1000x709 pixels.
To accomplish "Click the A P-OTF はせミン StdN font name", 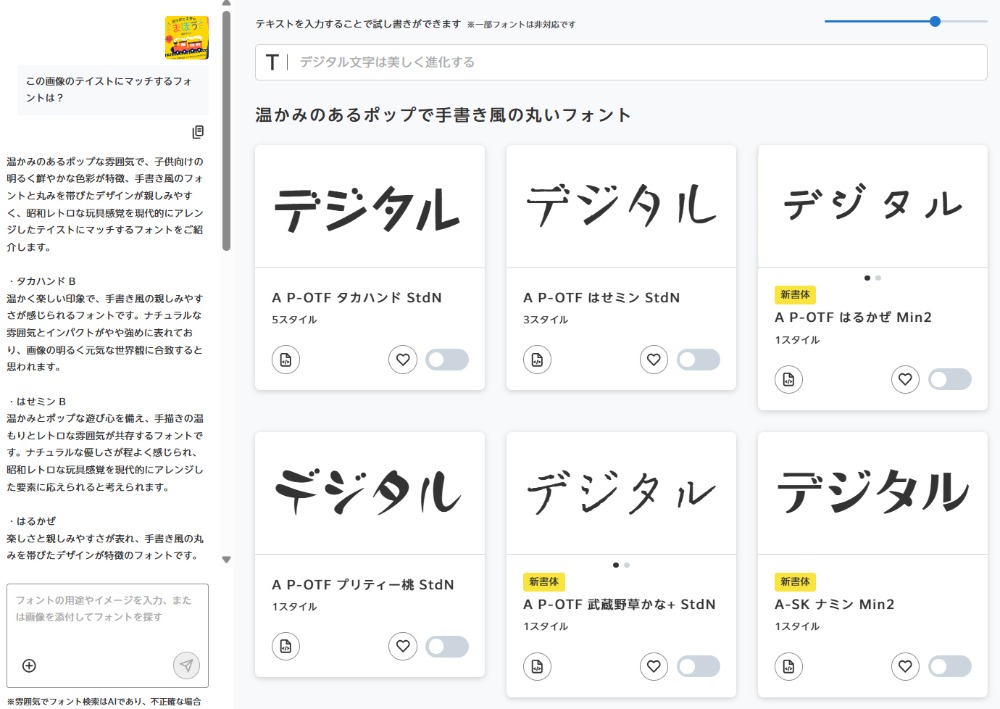I will [x=601, y=298].
